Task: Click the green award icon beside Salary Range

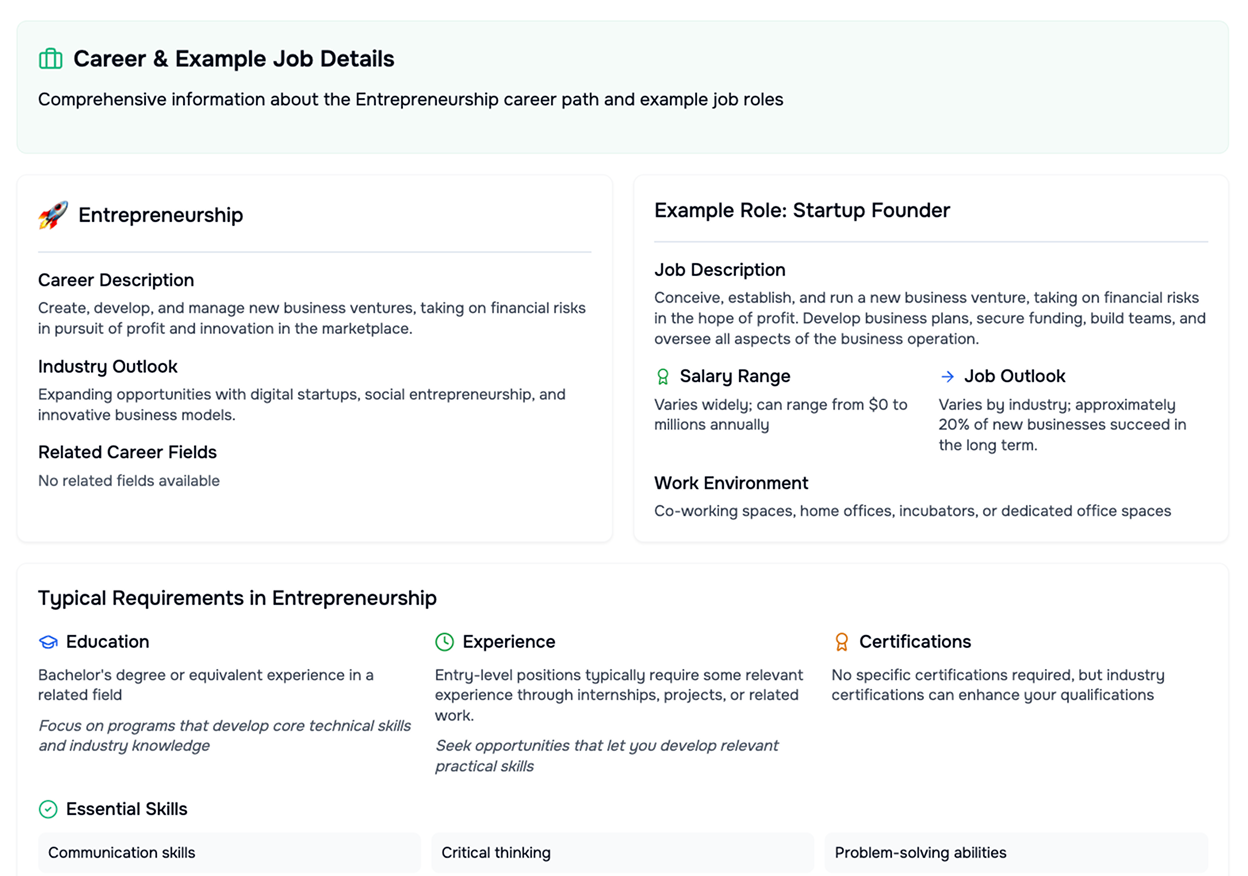Action: (x=662, y=377)
